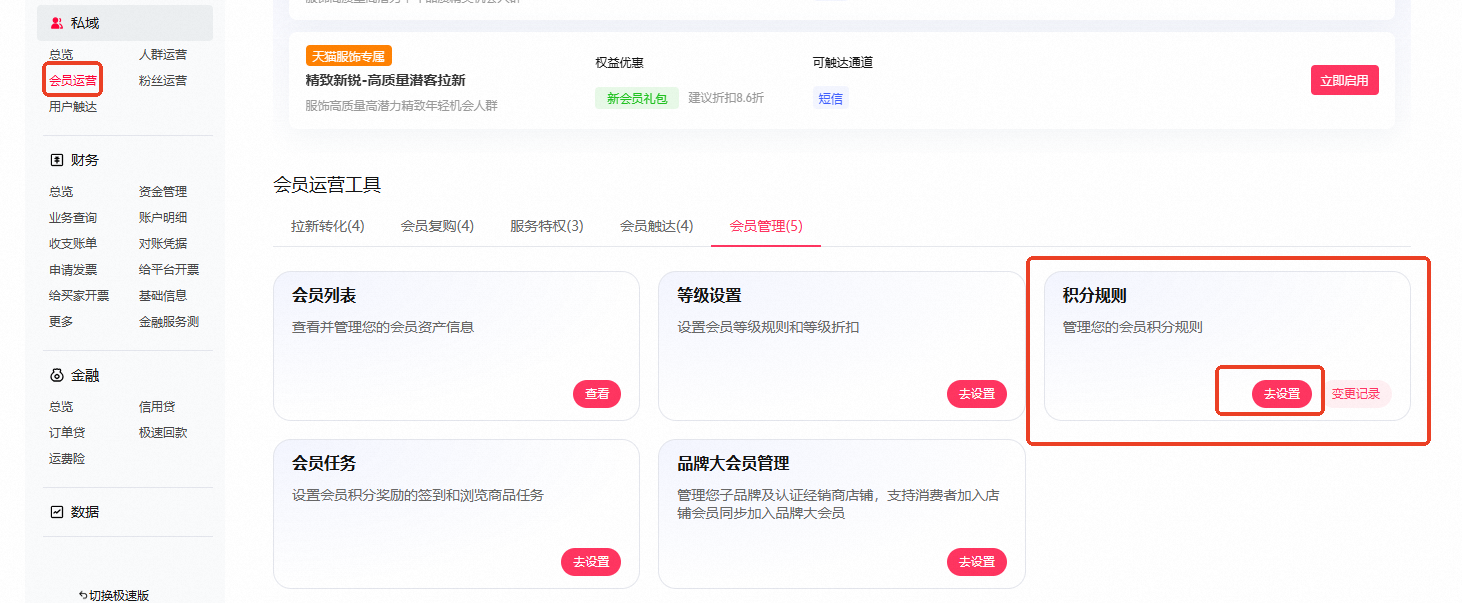Image resolution: width=1462 pixels, height=603 pixels.
Task: Click the 财务 section icon
Action: 57,160
